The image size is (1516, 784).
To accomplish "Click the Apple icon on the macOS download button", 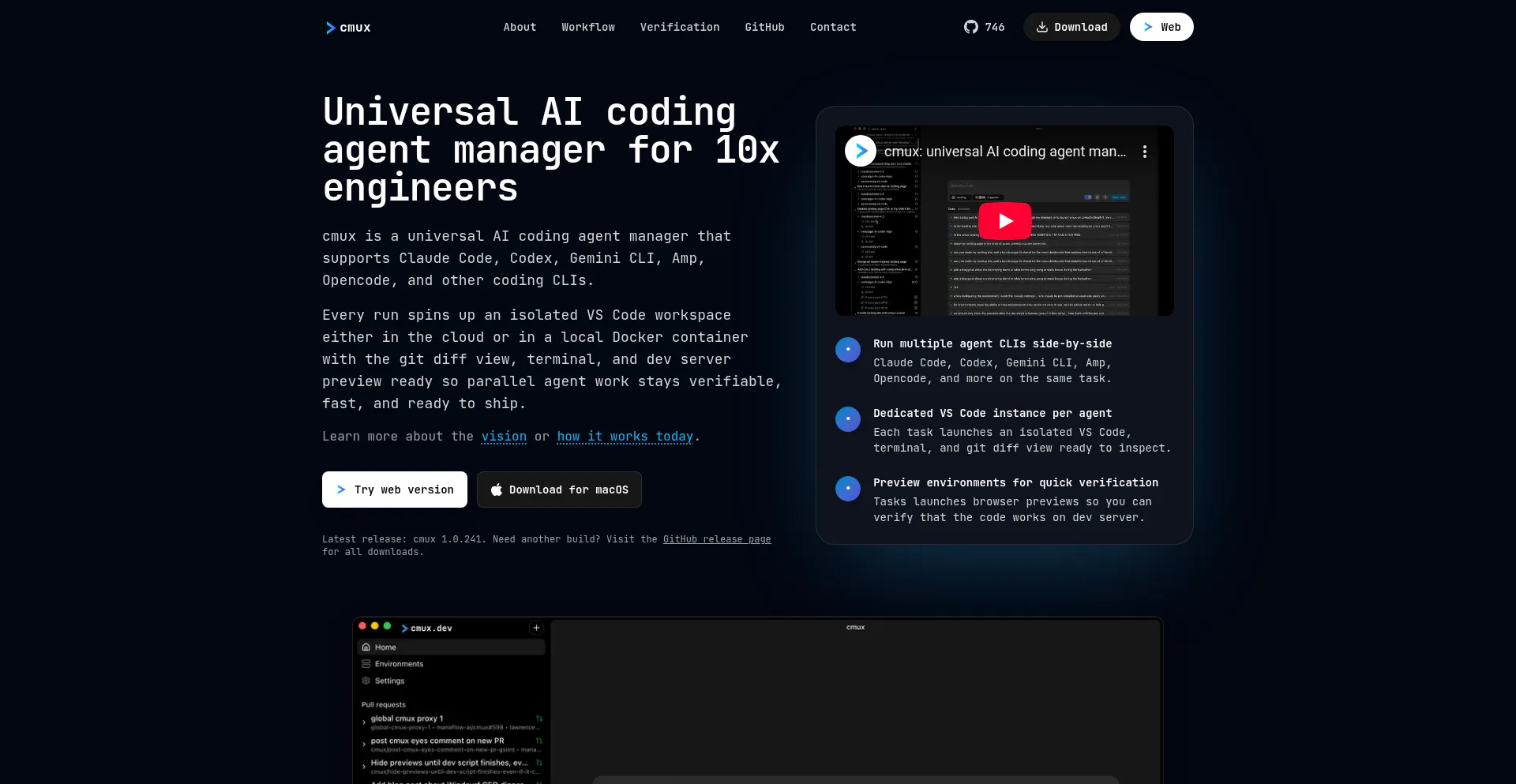I will 497,490.
